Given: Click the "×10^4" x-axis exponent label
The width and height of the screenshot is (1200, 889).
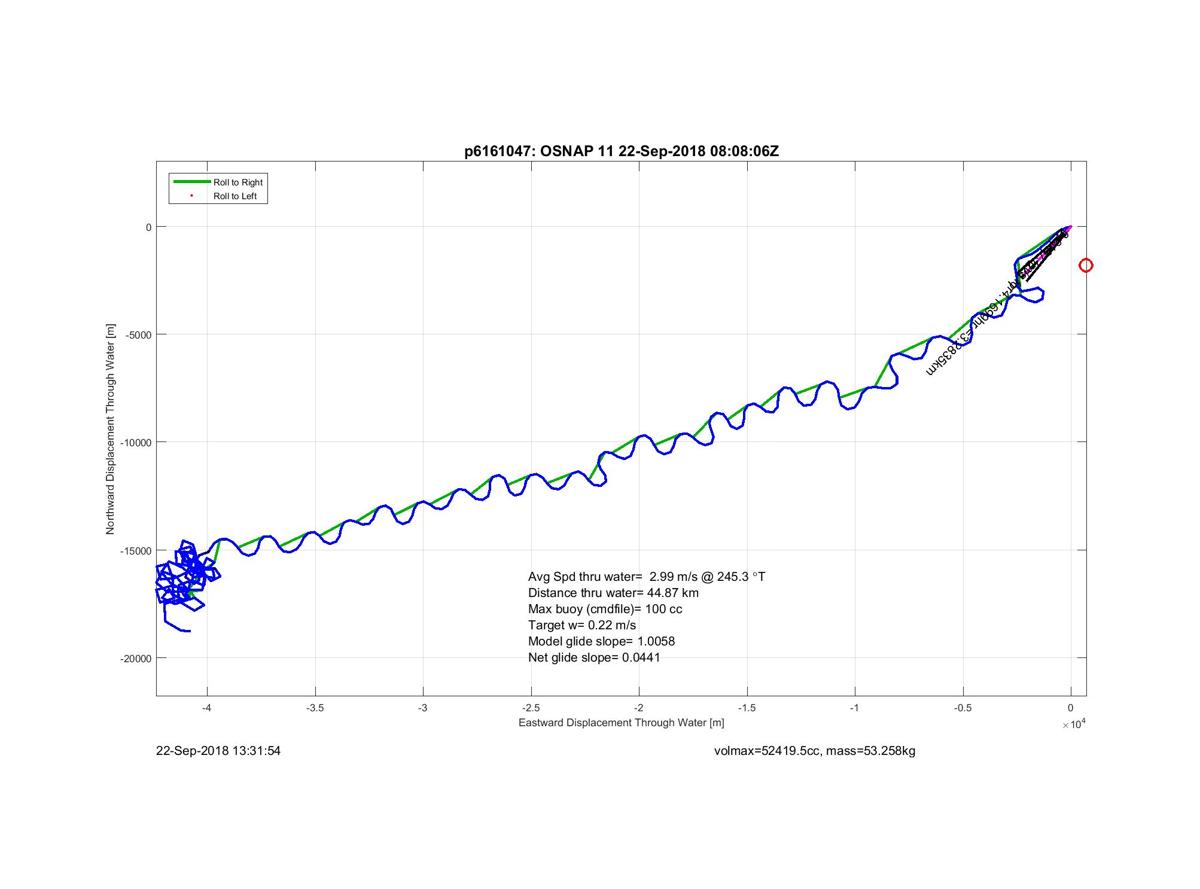Looking at the screenshot, I should [x=1072, y=723].
